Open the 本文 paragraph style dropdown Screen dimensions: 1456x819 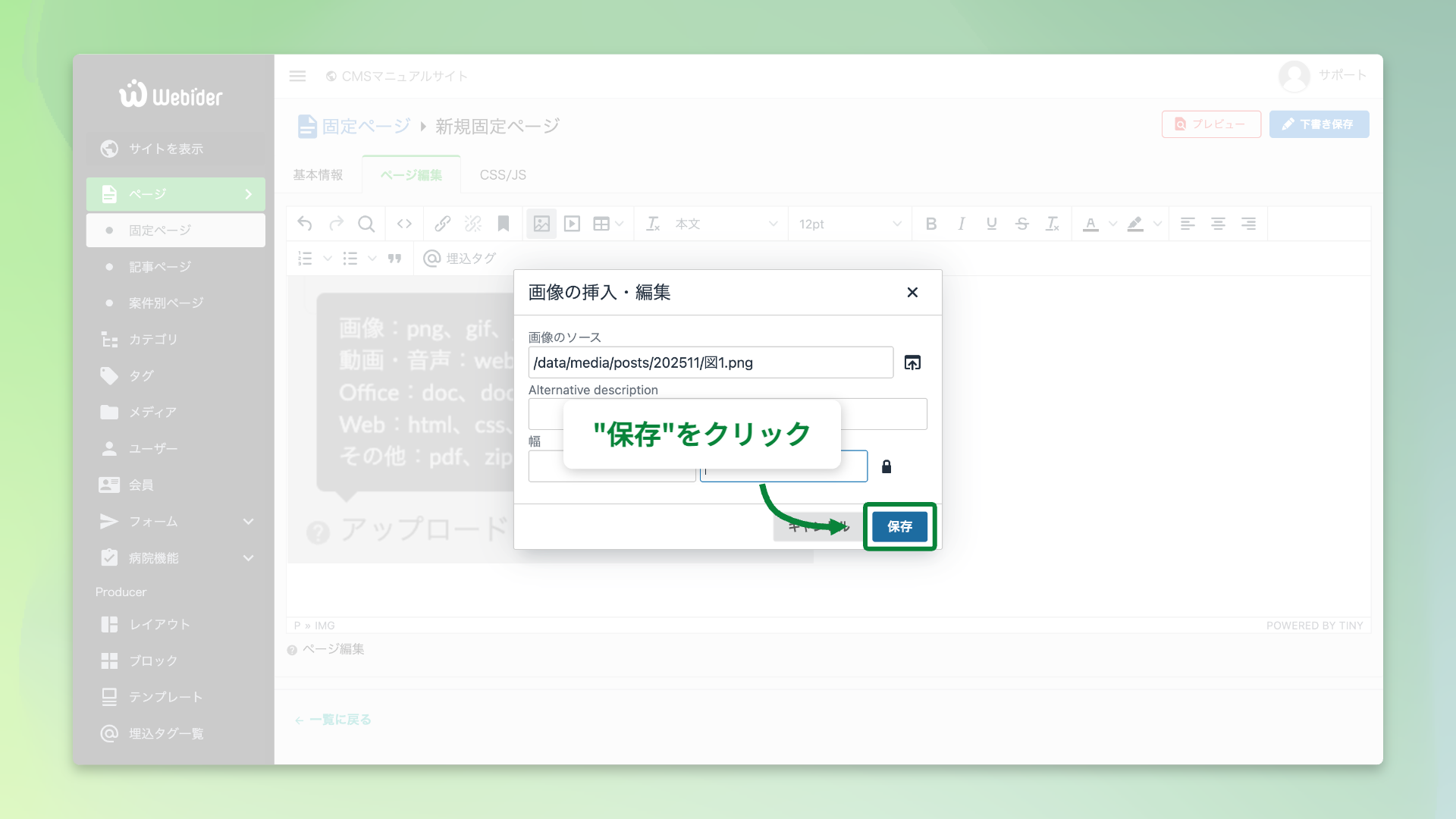click(x=709, y=224)
